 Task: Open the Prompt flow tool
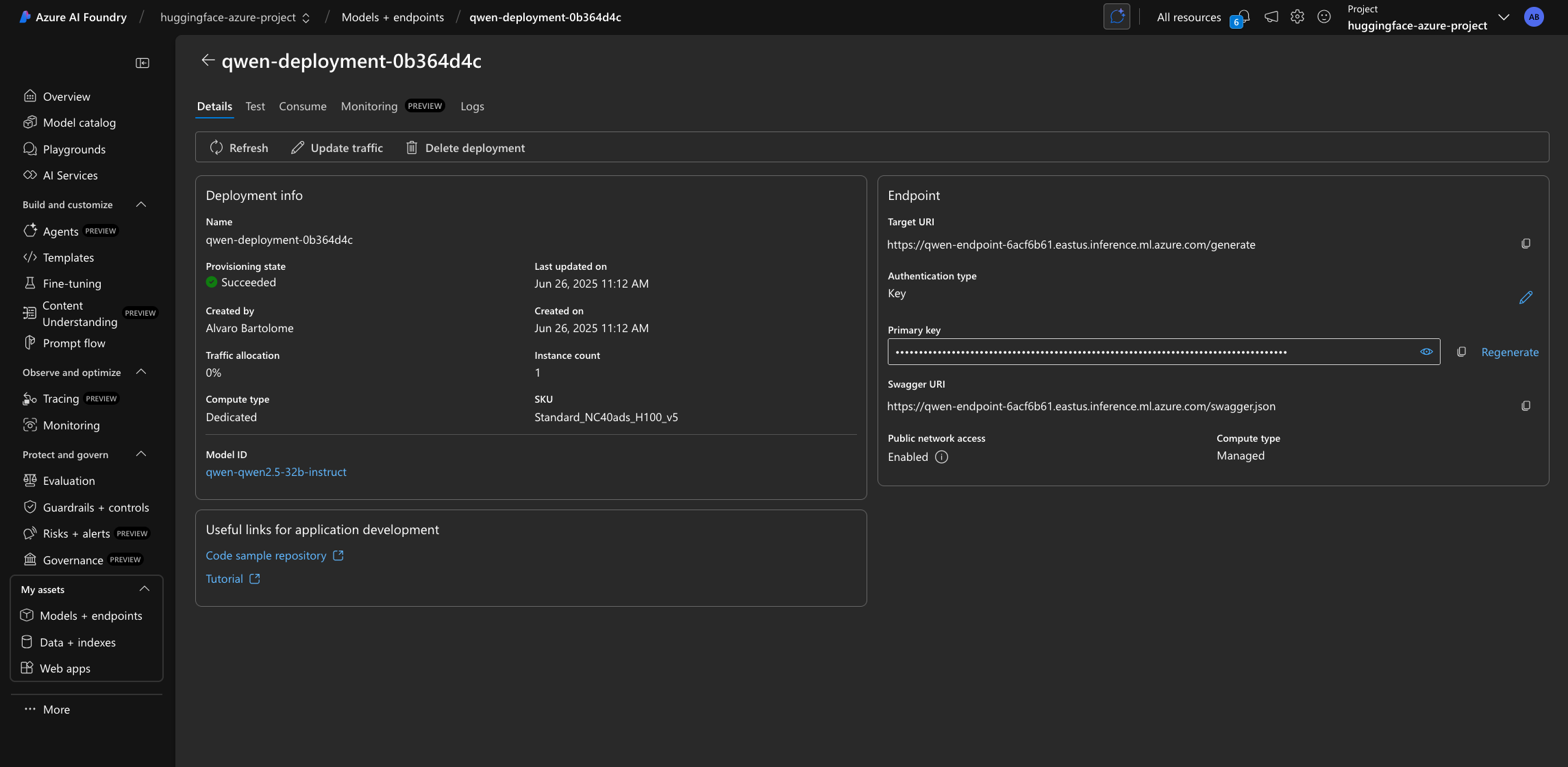click(74, 343)
